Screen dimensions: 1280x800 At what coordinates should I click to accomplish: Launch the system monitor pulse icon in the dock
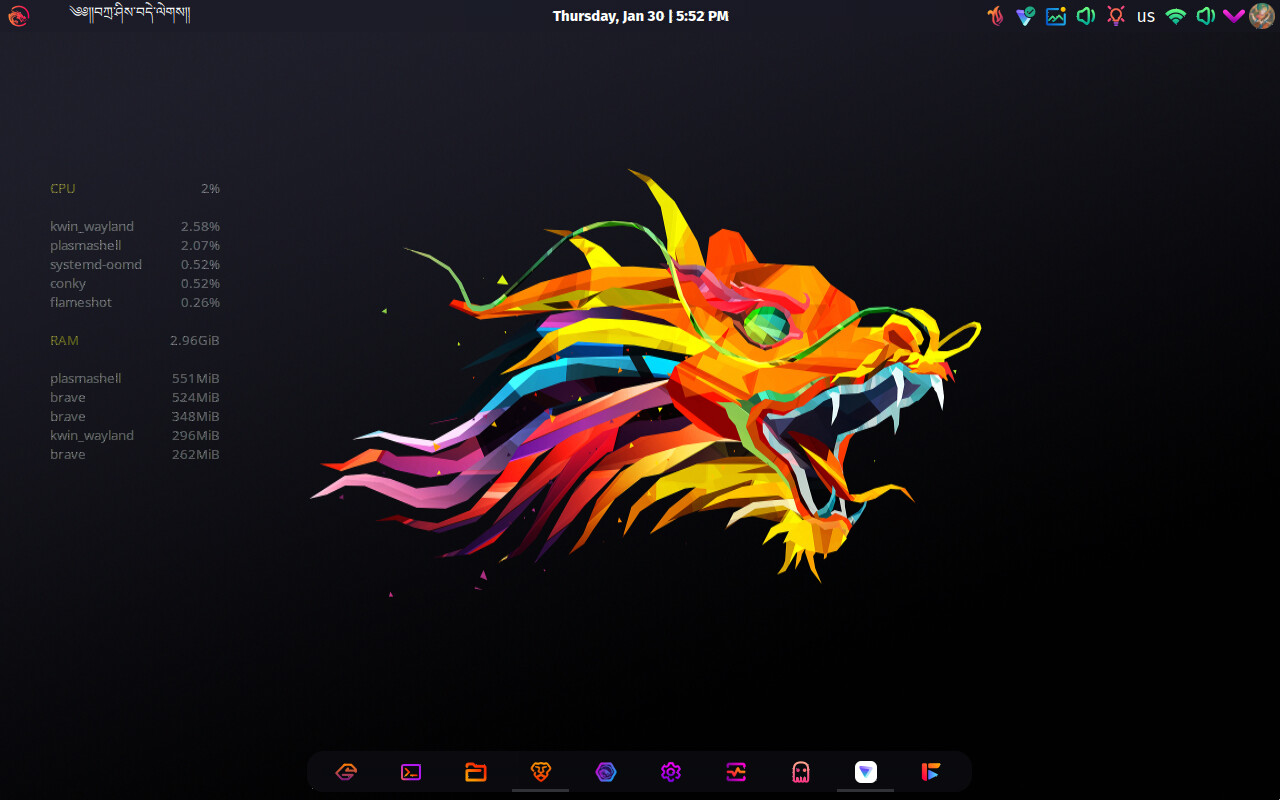[736, 772]
